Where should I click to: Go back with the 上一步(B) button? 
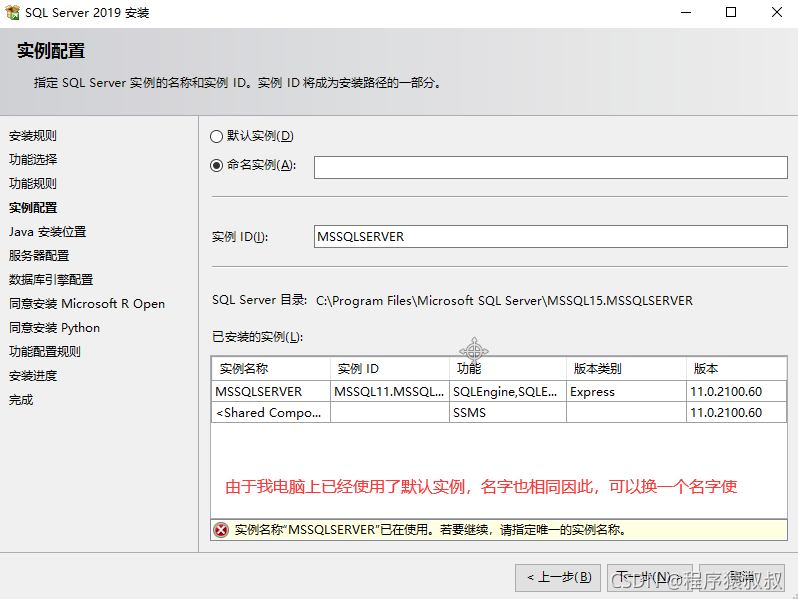click(558, 578)
